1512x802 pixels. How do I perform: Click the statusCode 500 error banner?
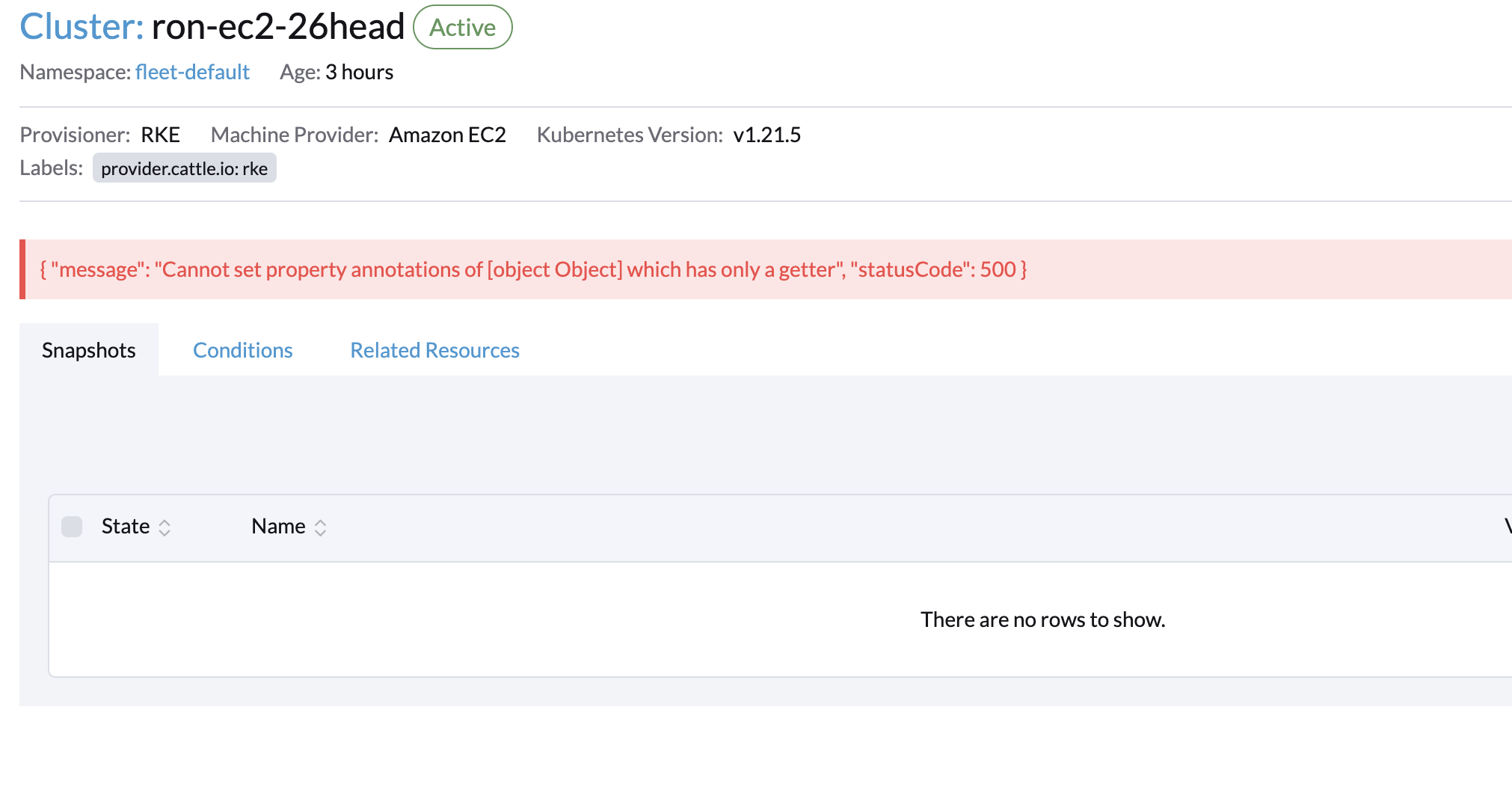533,269
